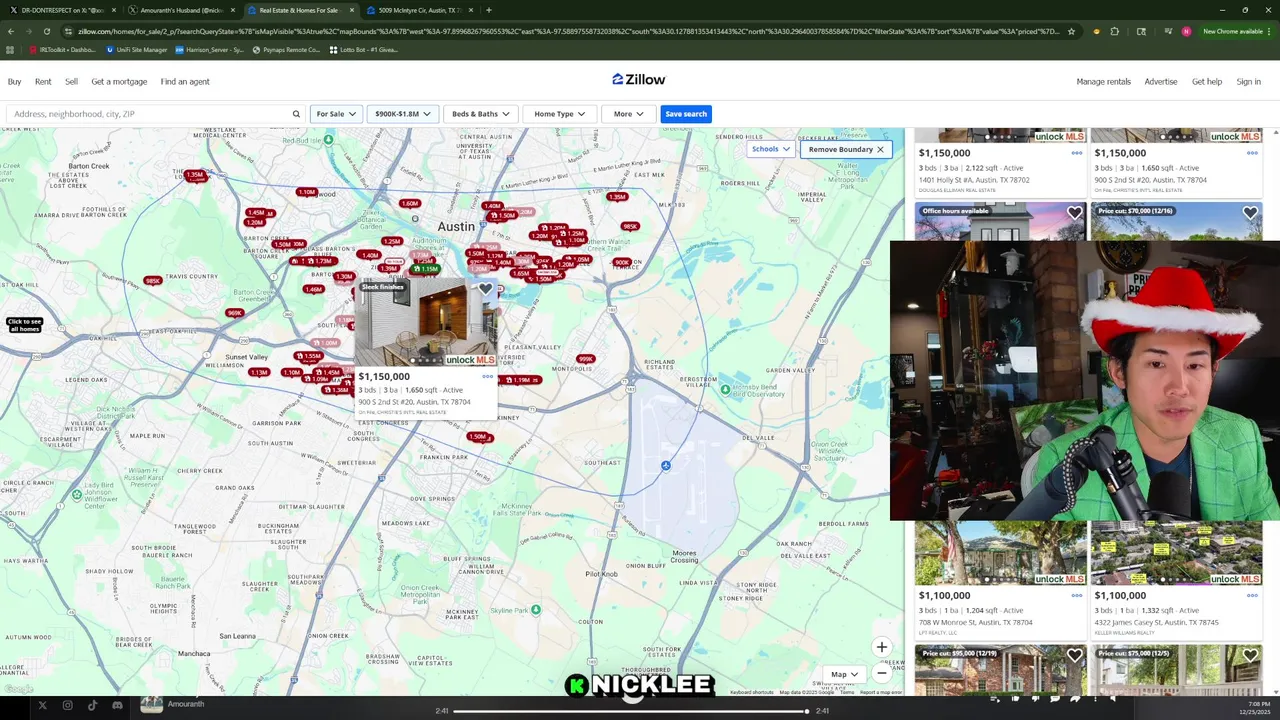This screenshot has width=1280, height=720.
Task: Open the Buy menu
Action: (14, 82)
